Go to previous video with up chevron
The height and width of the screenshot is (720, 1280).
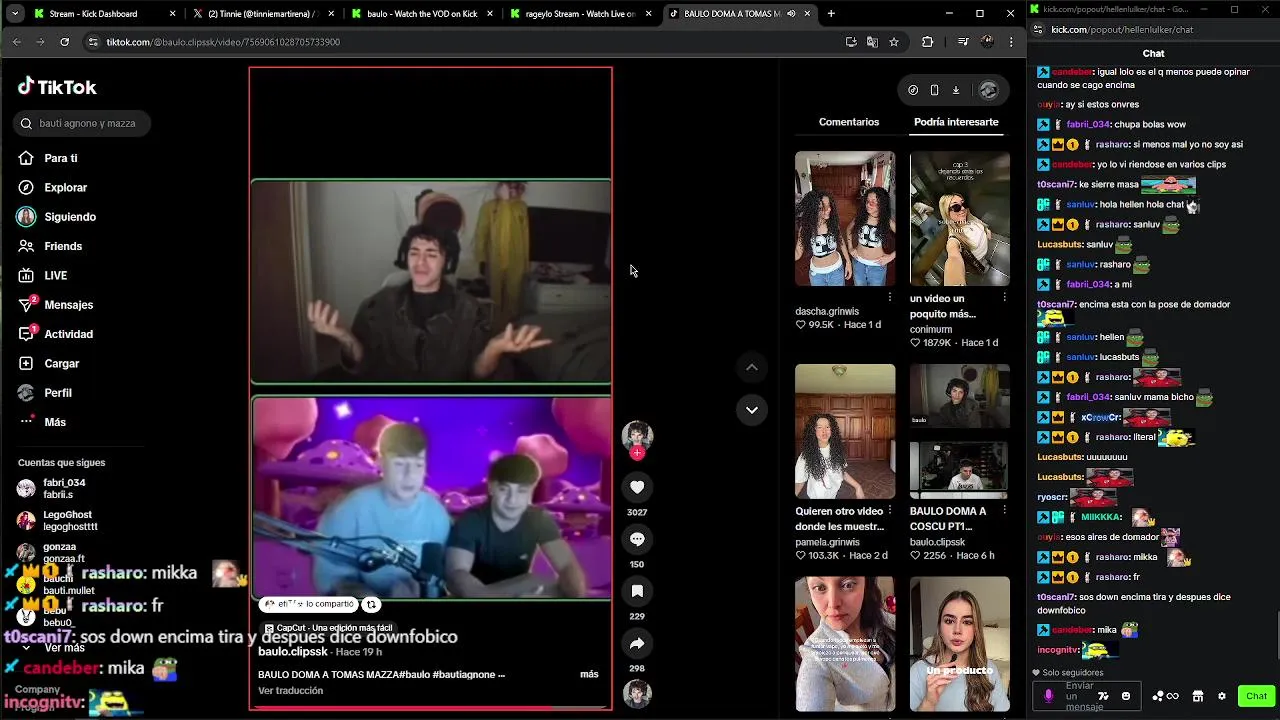tap(752, 367)
